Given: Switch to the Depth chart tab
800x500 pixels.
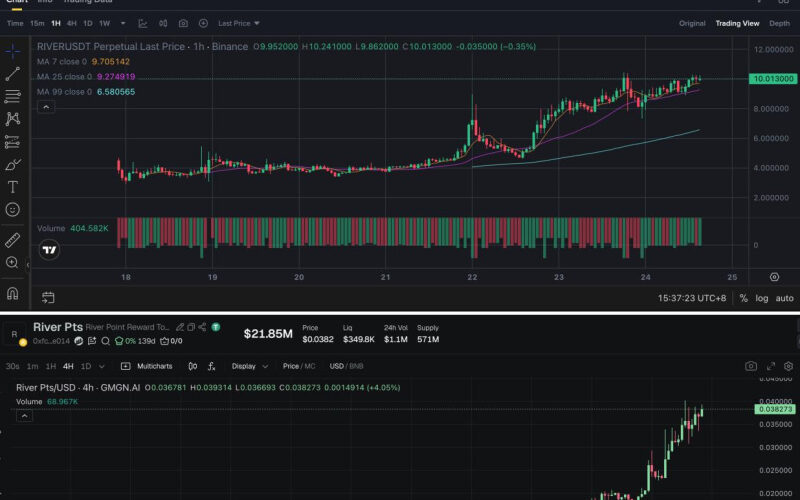Looking at the screenshot, I should pyautogui.click(x=778, y=23).
